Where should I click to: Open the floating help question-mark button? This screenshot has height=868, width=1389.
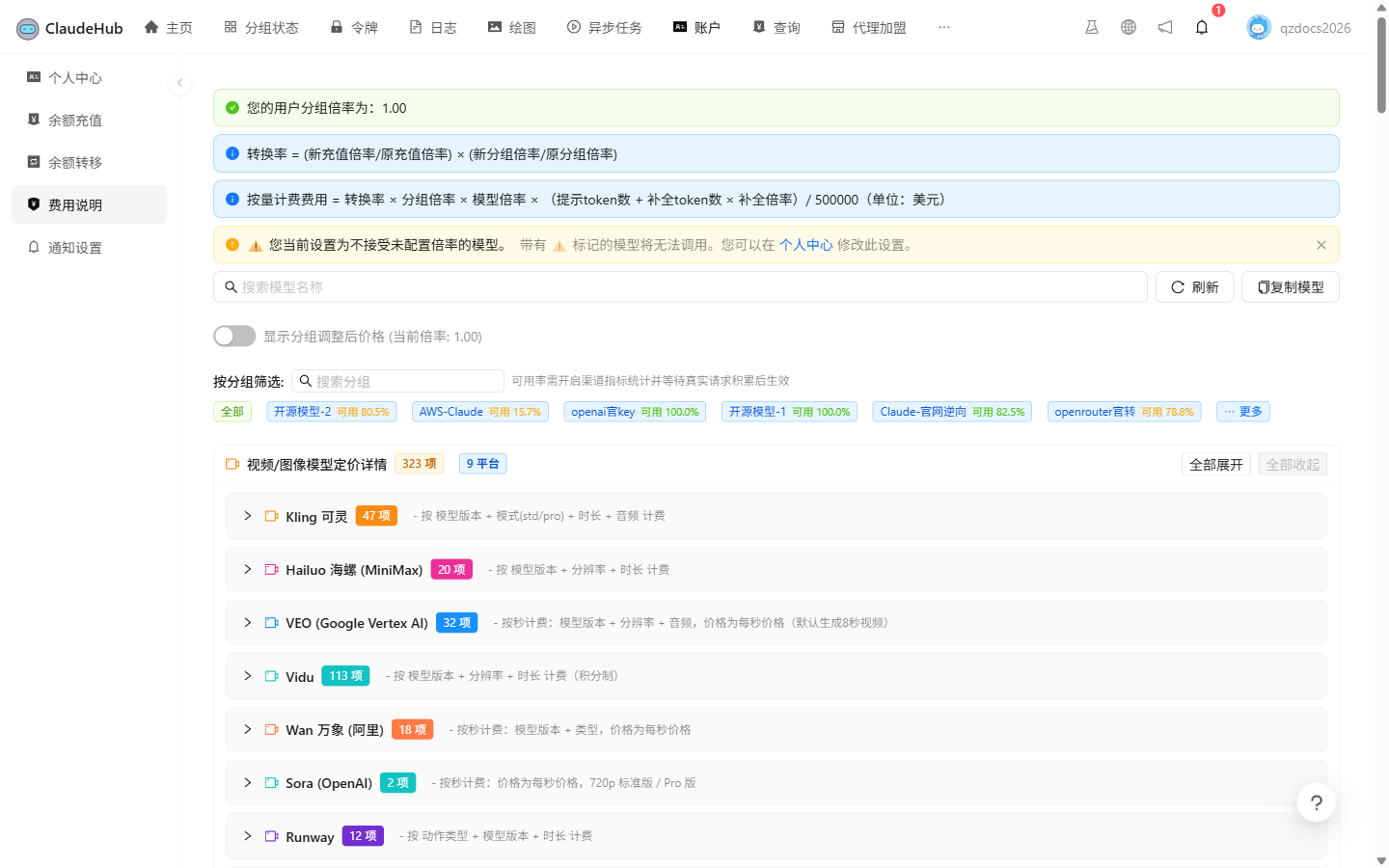tap(1317, 802)
